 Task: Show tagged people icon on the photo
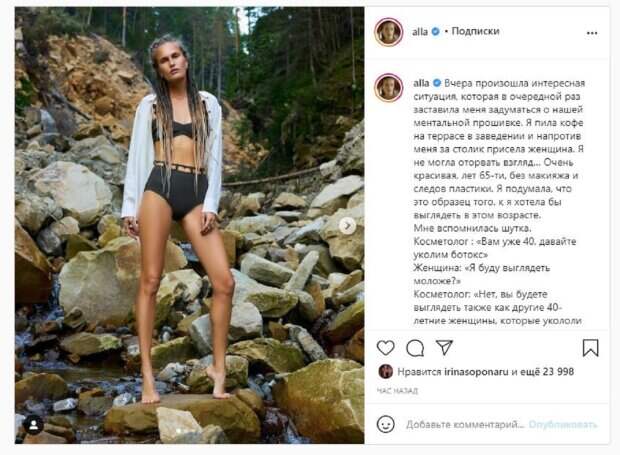[34, 425]
